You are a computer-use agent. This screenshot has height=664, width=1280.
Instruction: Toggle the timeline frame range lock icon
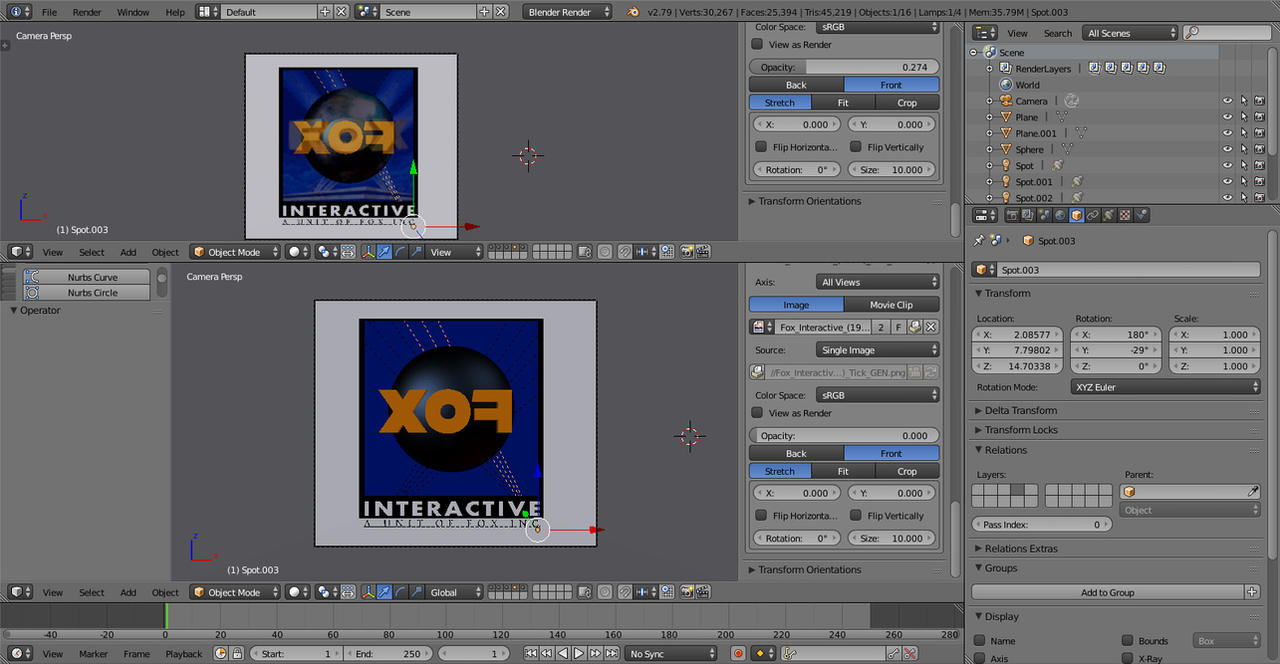[x=237, y=654]
